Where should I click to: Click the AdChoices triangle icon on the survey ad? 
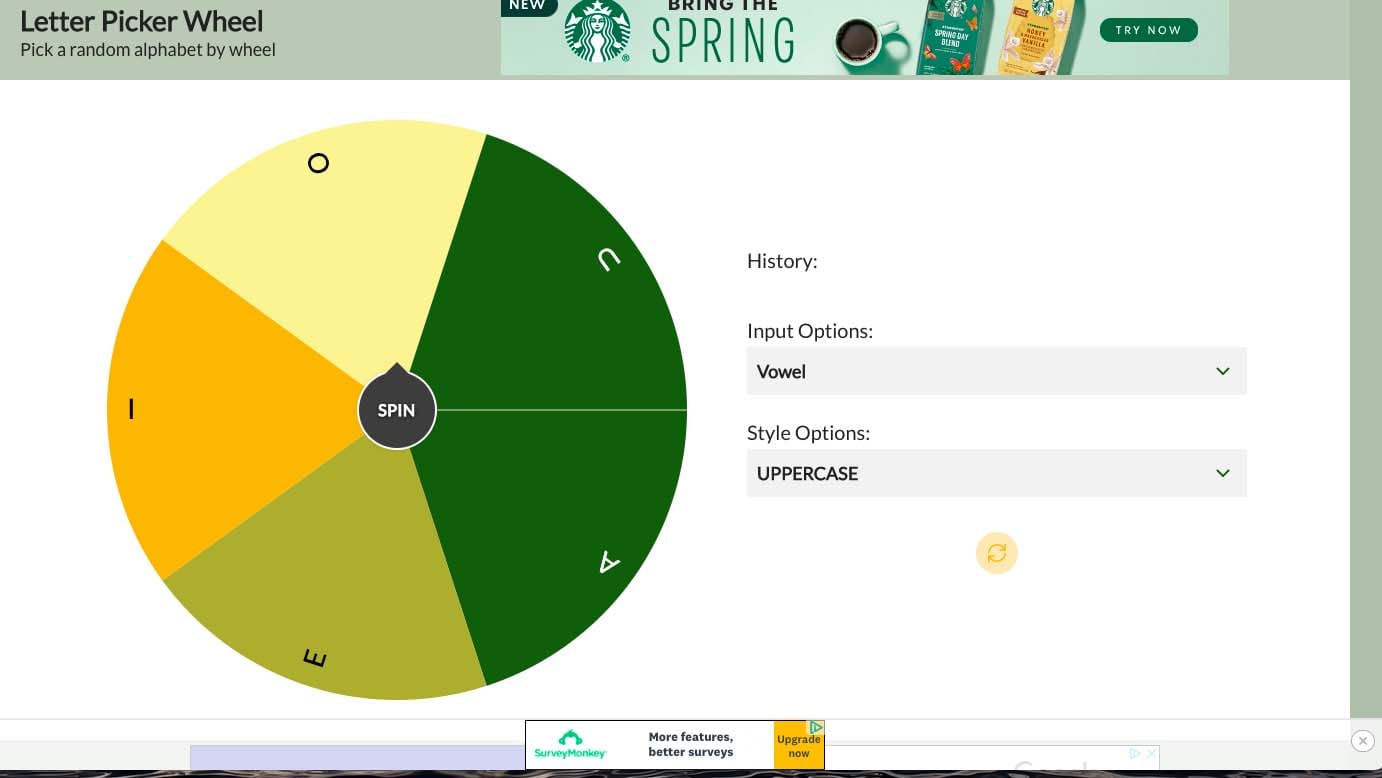pyautogui.click(x=816, y=727)
